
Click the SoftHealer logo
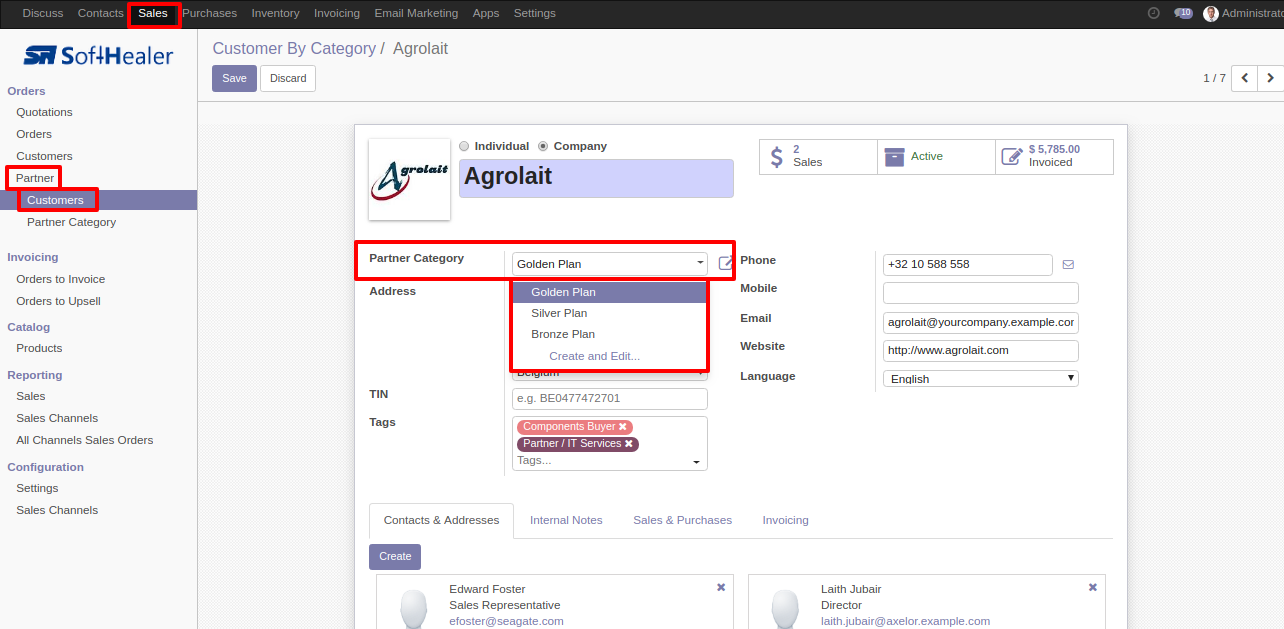[x=98, y=55]
